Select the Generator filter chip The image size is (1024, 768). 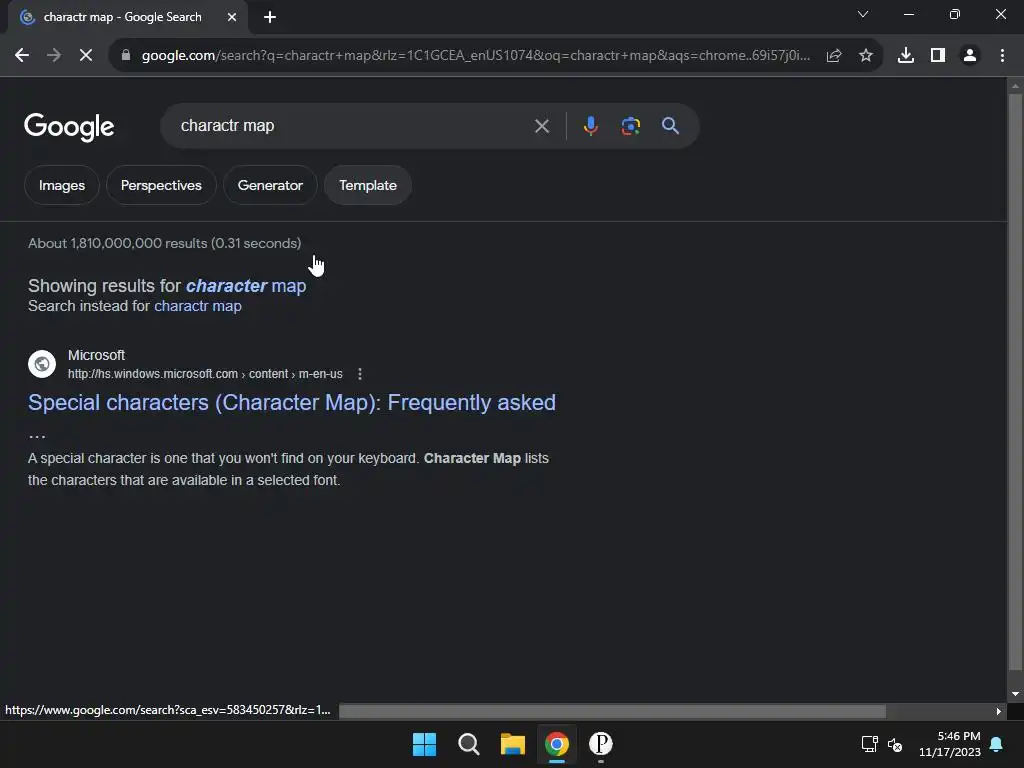click(270, 185)
